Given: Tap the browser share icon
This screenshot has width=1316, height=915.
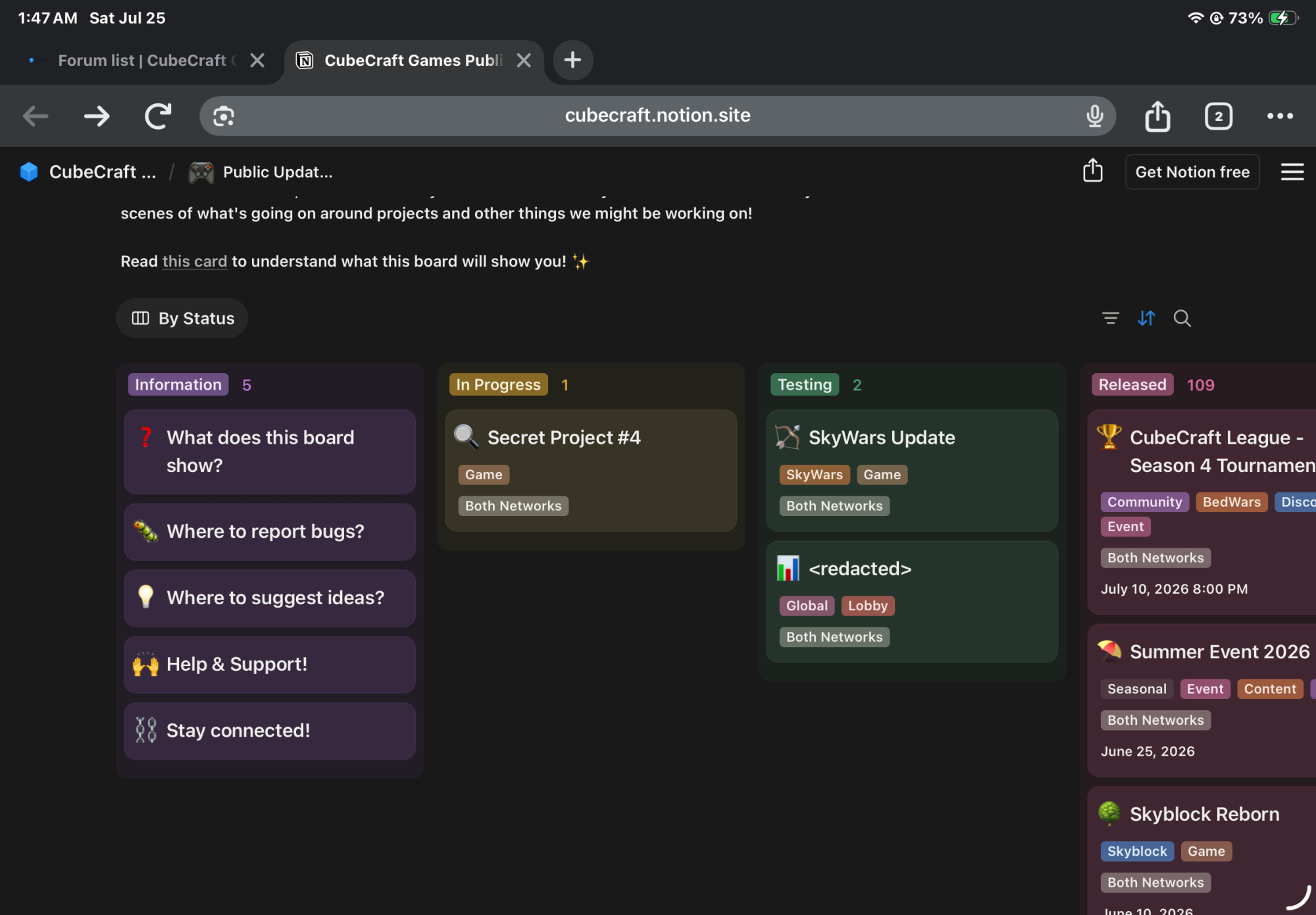Looking at the screenshot, I should coord(1157,116).
